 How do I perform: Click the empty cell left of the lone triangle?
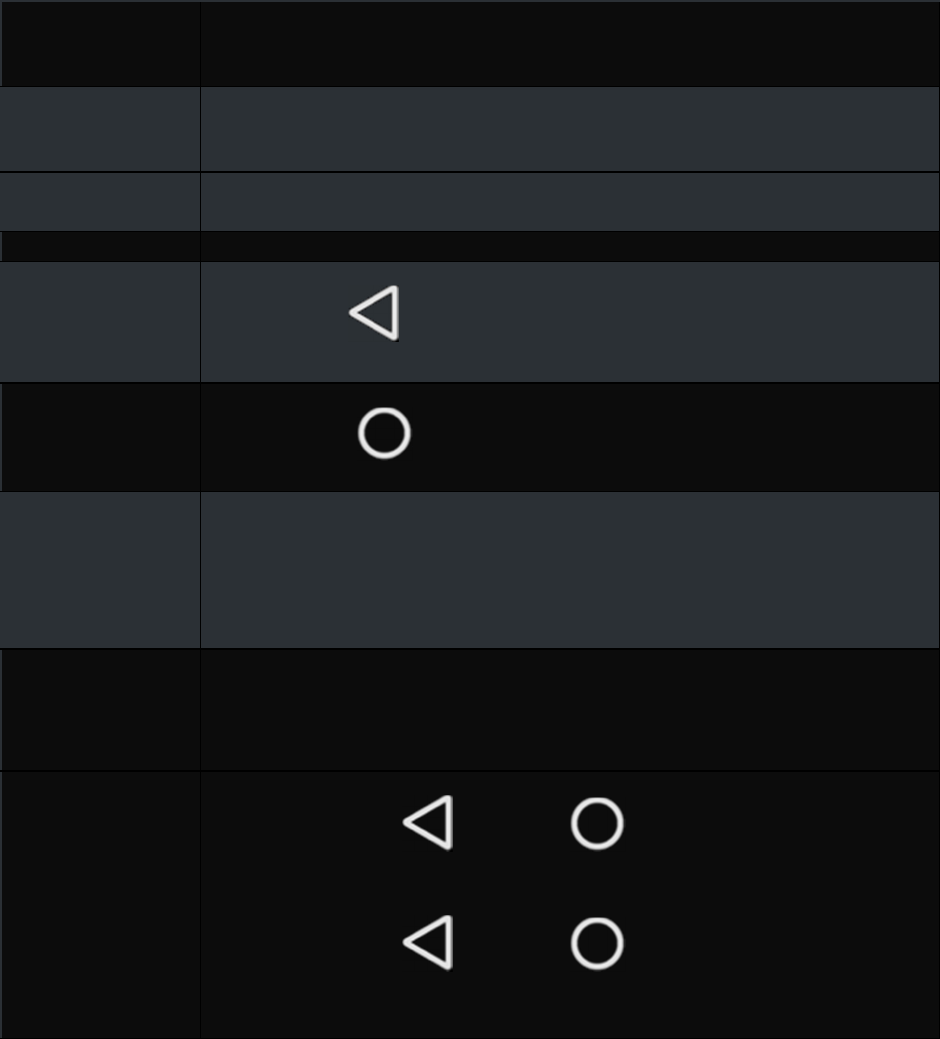[100, 322]
